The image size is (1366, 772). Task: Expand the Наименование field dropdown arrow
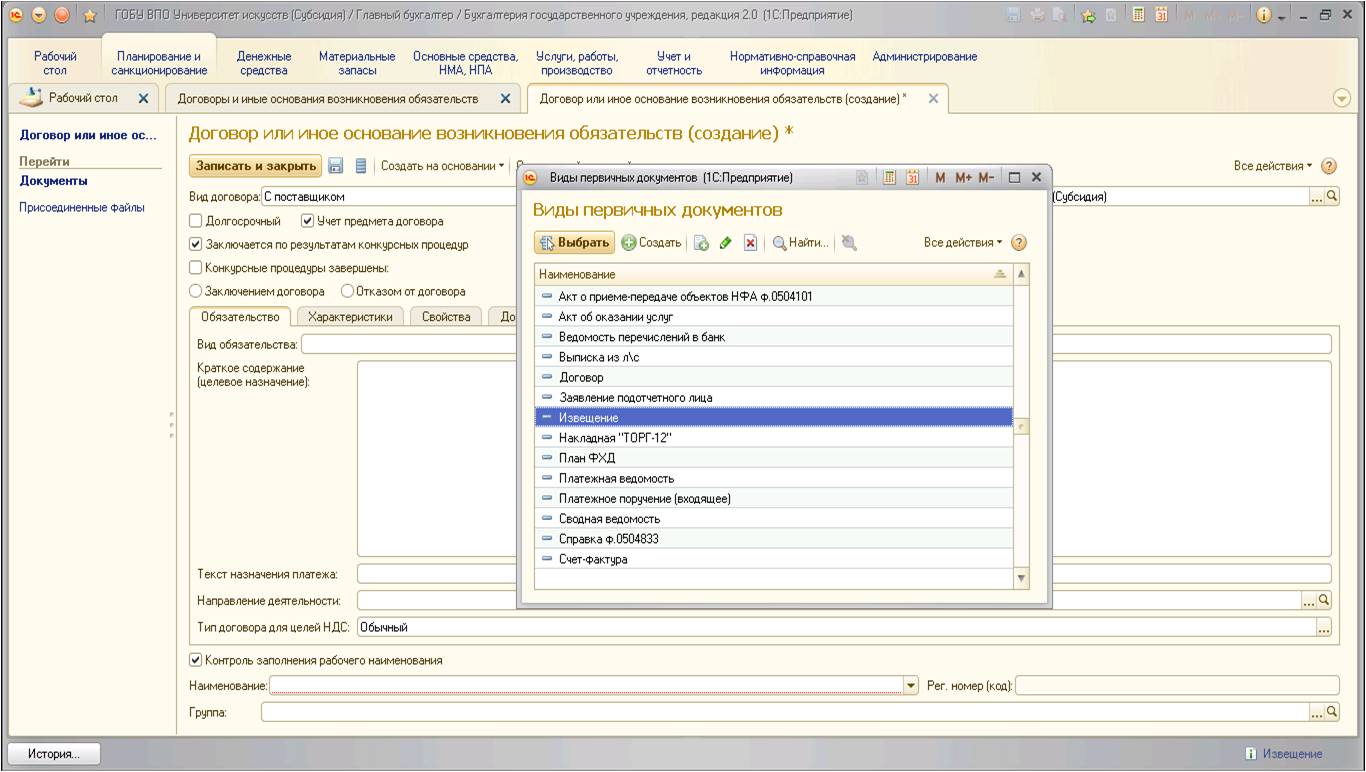point(911,685)
